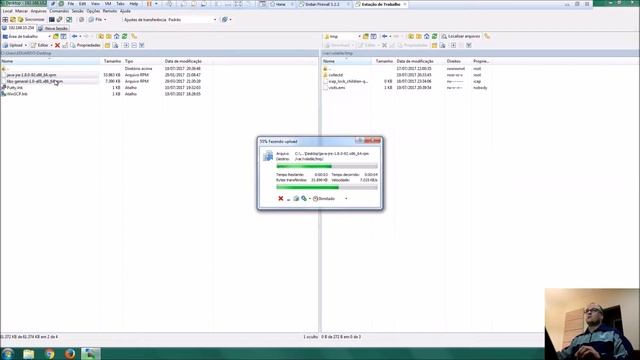Screen dimensions: 640x360
Task: Sort local panel by Nome column
Action: 50,61
